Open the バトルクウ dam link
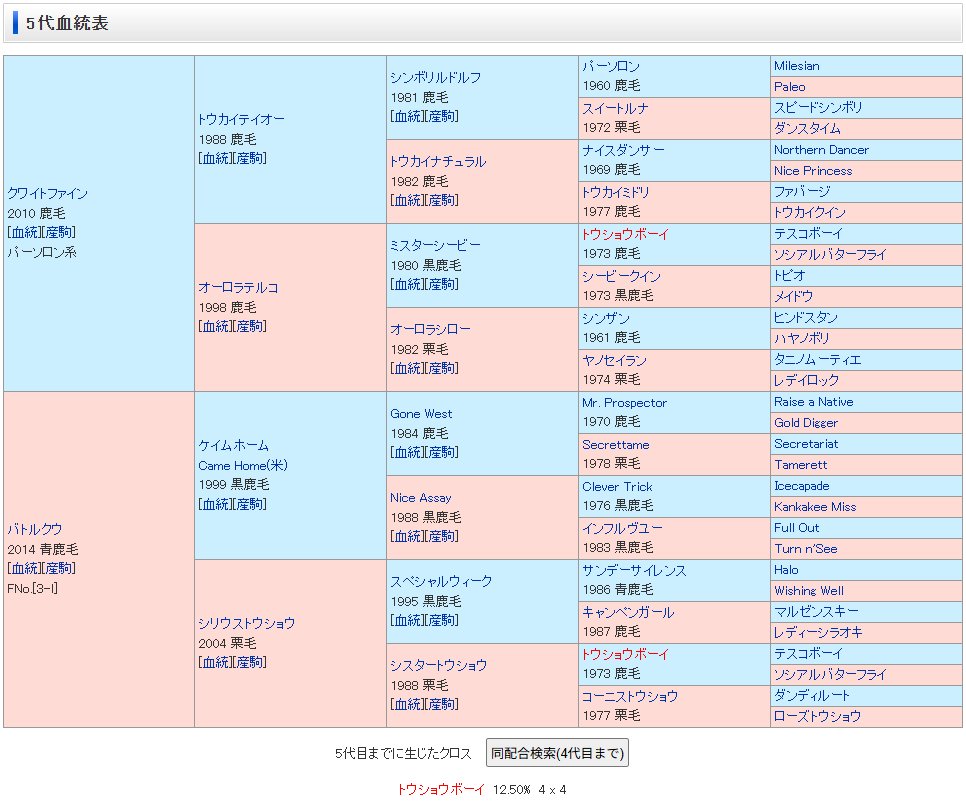This screenshot has height=803, width=966. (34, 529)
